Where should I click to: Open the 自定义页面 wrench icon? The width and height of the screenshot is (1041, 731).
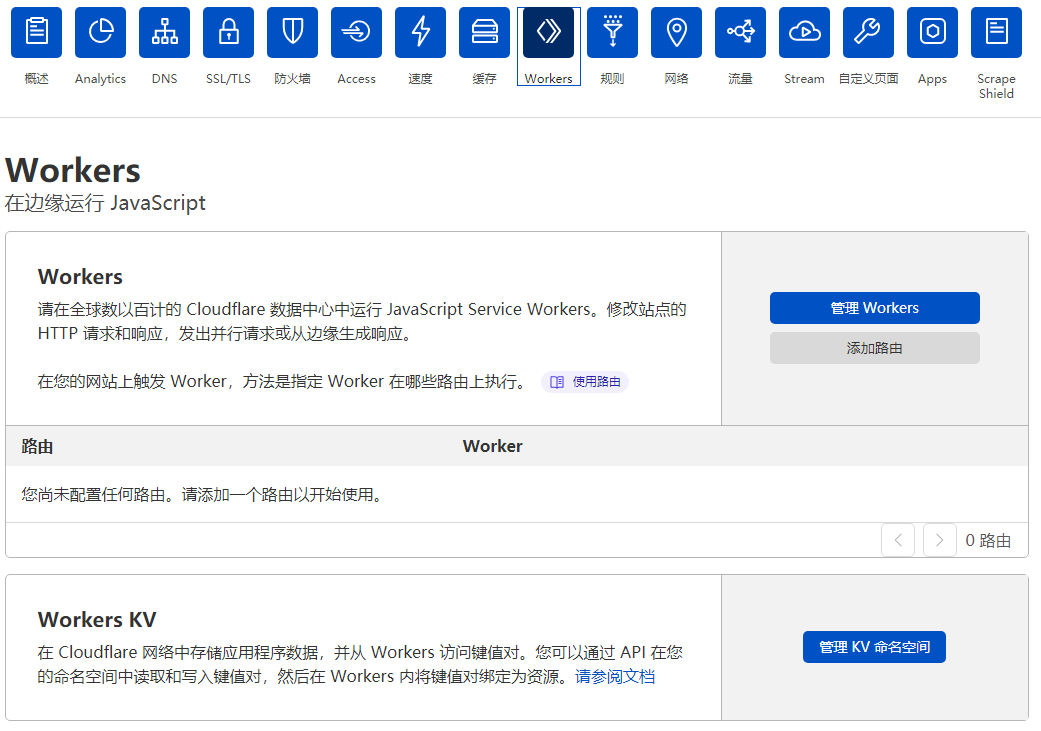click(868, 32)
